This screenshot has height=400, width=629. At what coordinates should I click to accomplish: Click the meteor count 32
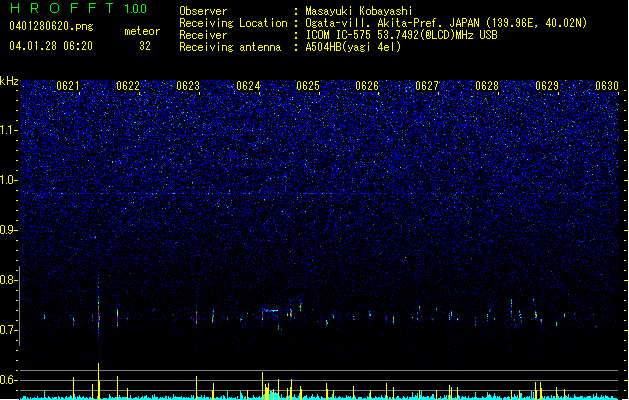[x=145, y=46]
